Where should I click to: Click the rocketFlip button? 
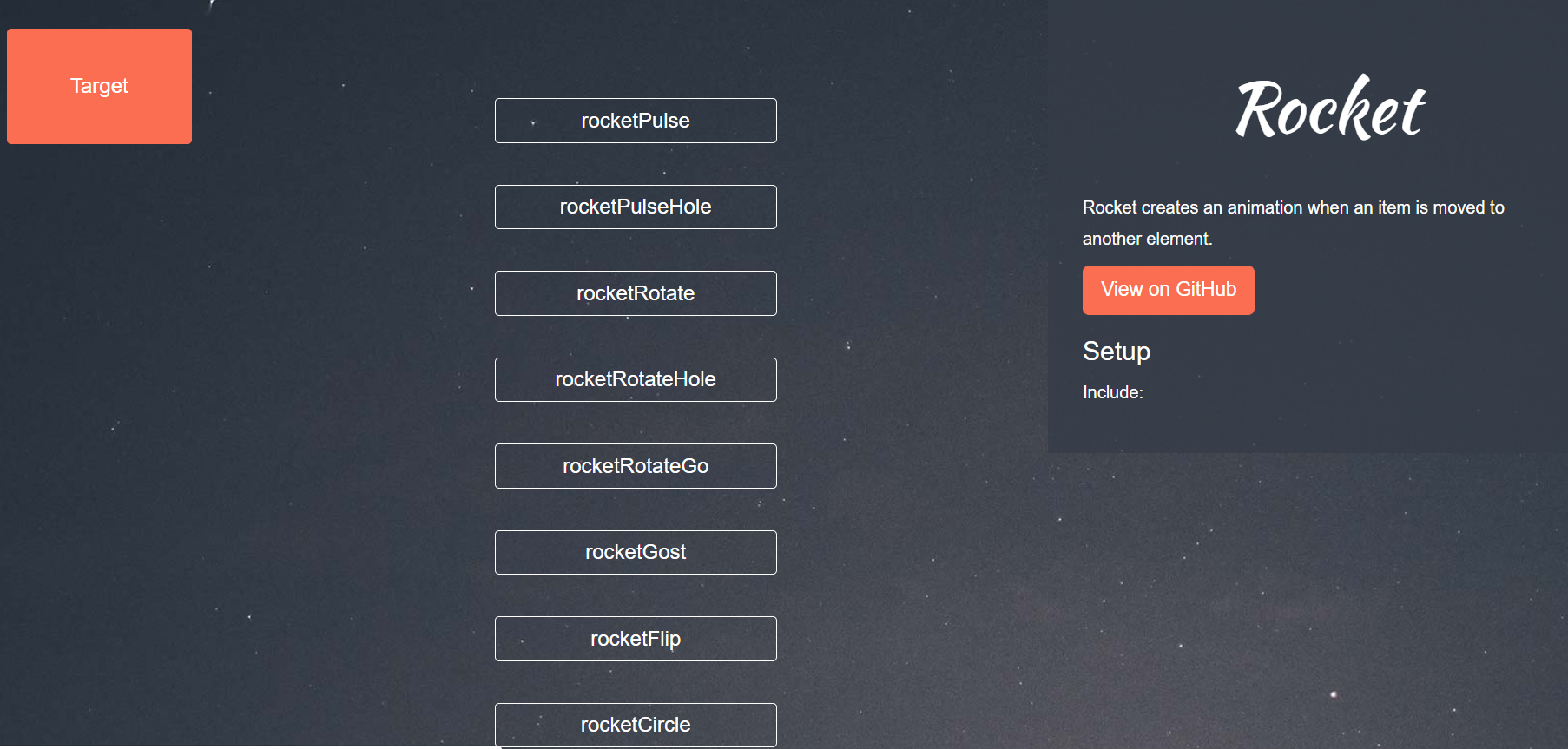[636, 639]
